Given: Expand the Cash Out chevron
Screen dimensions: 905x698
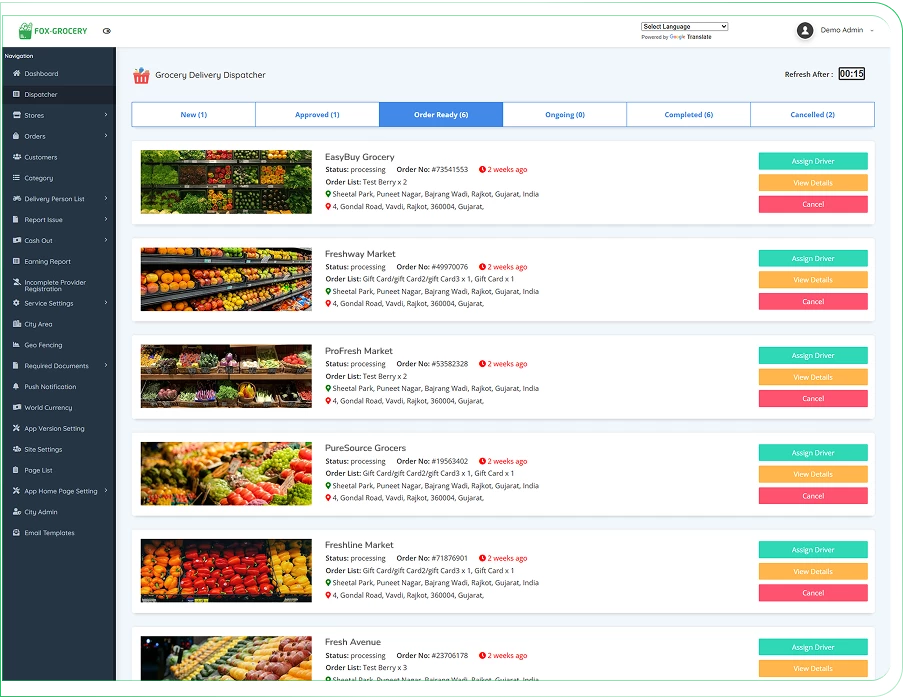Looking at the screenshot, I should click(106, 240).
